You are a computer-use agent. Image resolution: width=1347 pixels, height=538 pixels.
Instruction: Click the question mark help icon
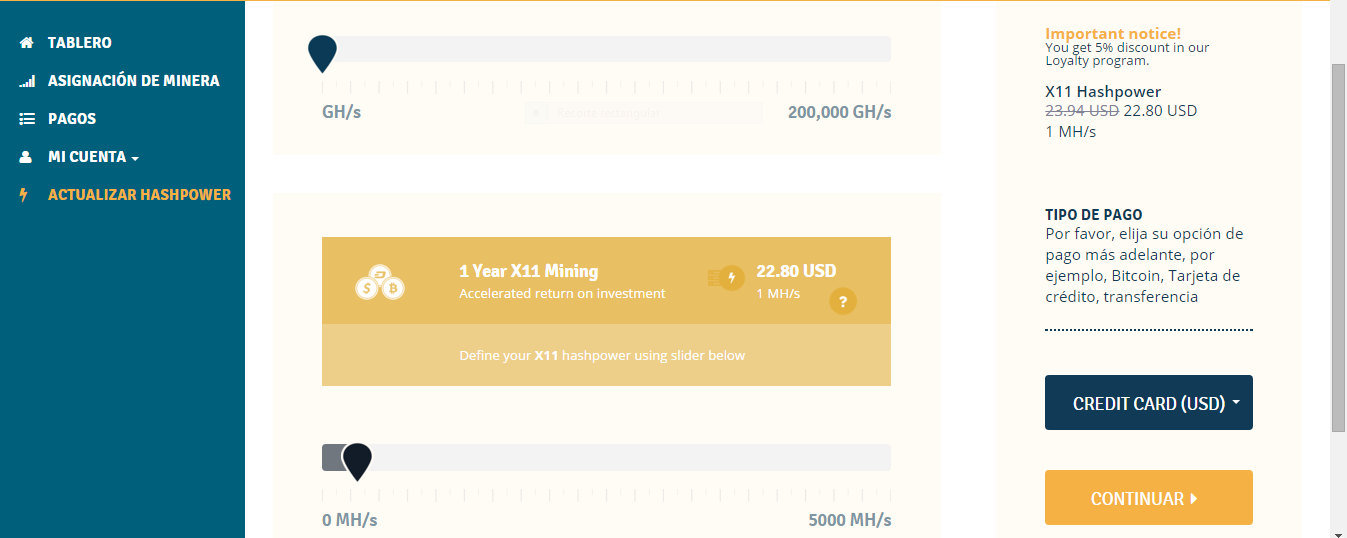(x=843, y=301)
